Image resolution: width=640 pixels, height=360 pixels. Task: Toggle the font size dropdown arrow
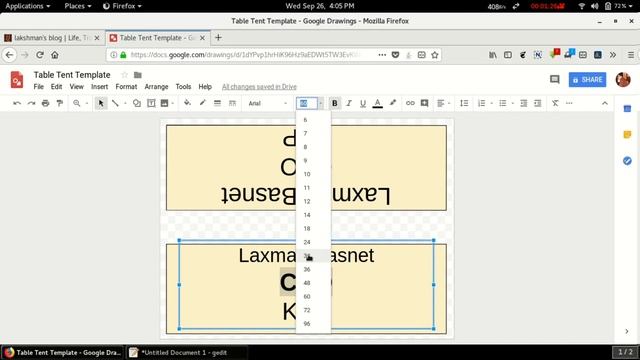pos(320,103)
